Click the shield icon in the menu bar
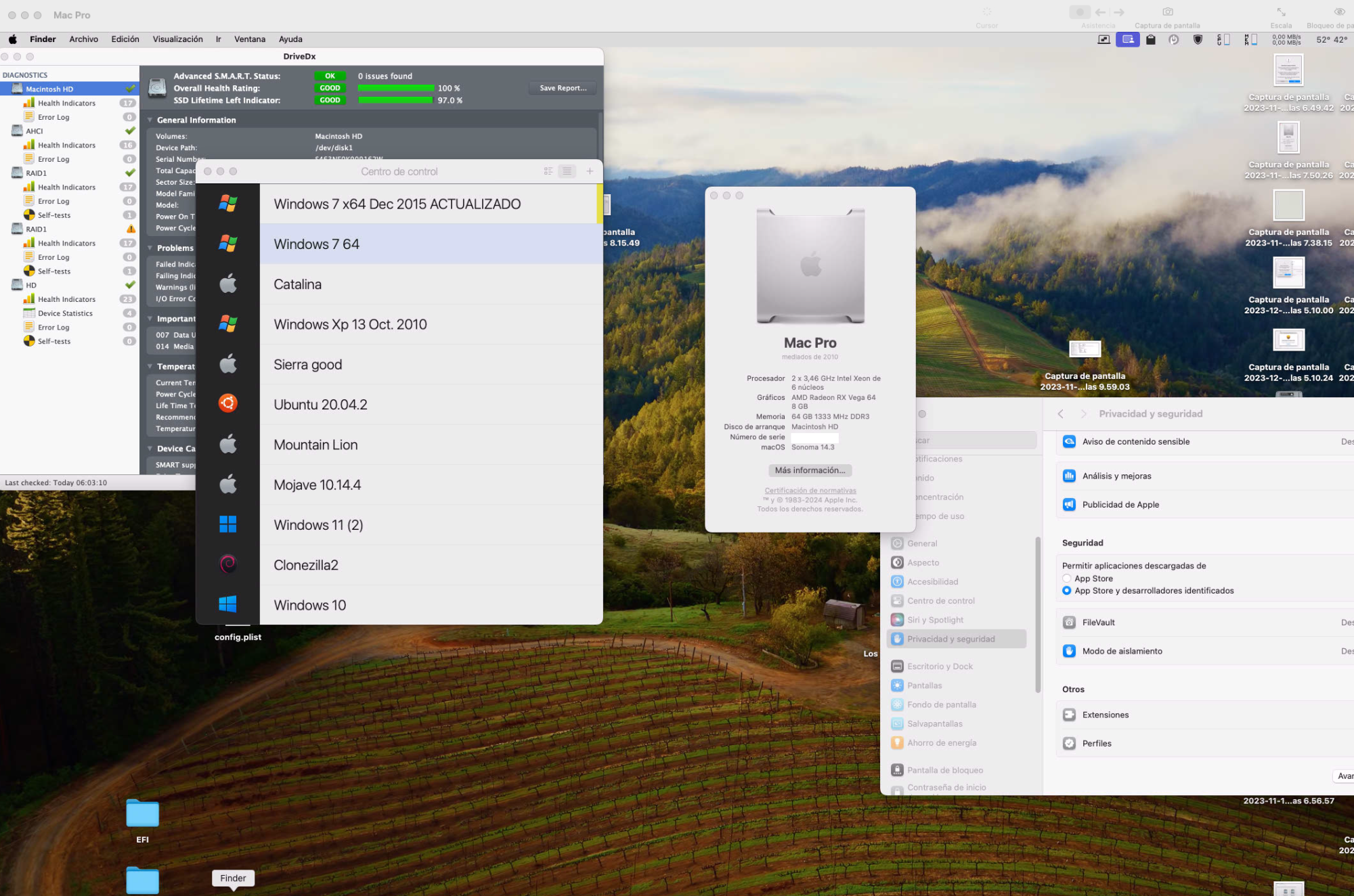1354x896 pixels. click(1198, 40)
